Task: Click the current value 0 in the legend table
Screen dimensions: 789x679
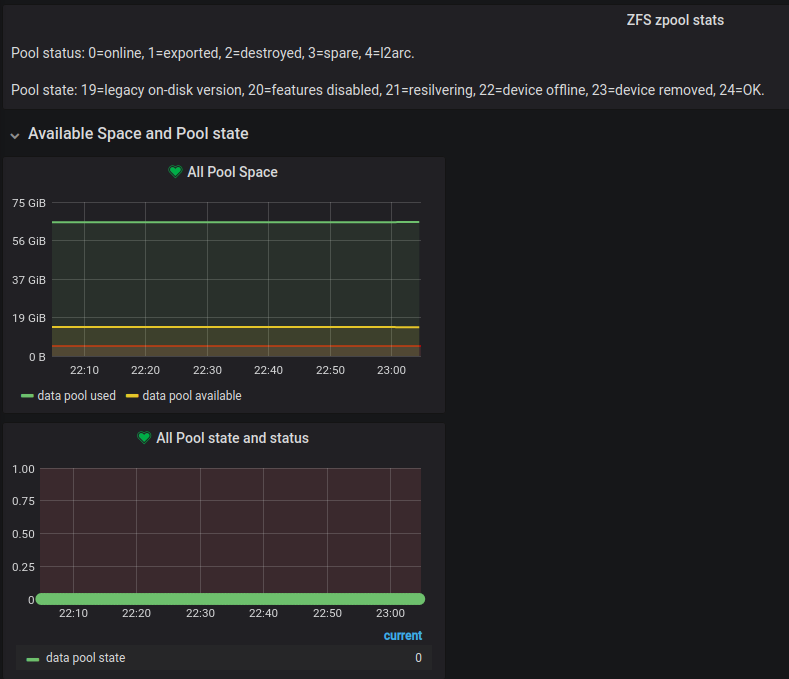Action: pyautogui.click(x=418, y=658)
